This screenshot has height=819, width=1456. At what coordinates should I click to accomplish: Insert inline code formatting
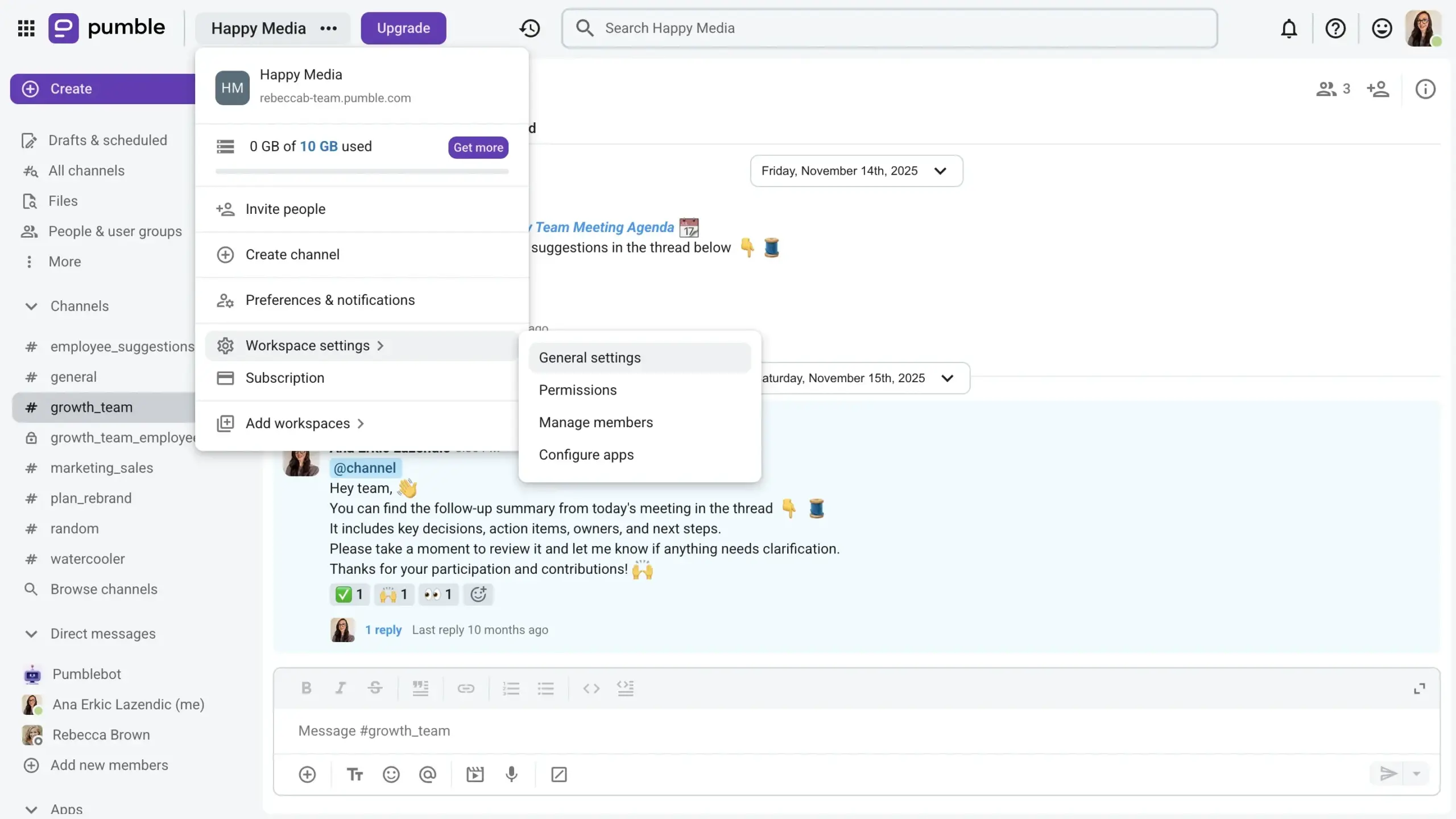(591, 688)
